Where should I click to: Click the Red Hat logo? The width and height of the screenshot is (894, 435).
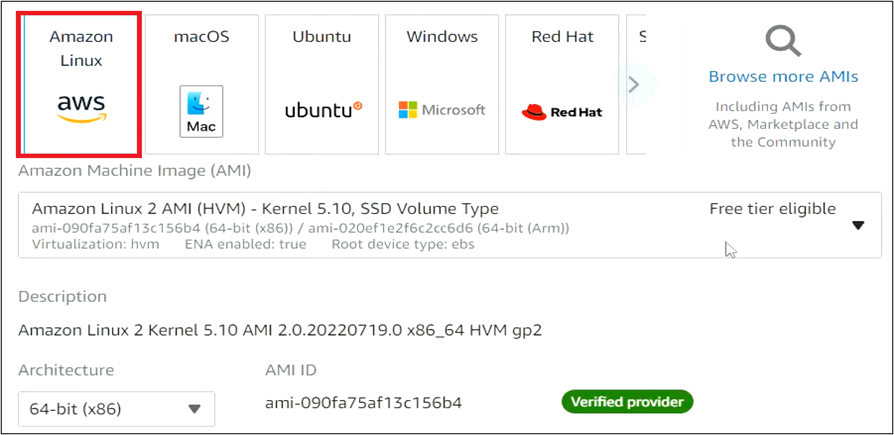562,111
